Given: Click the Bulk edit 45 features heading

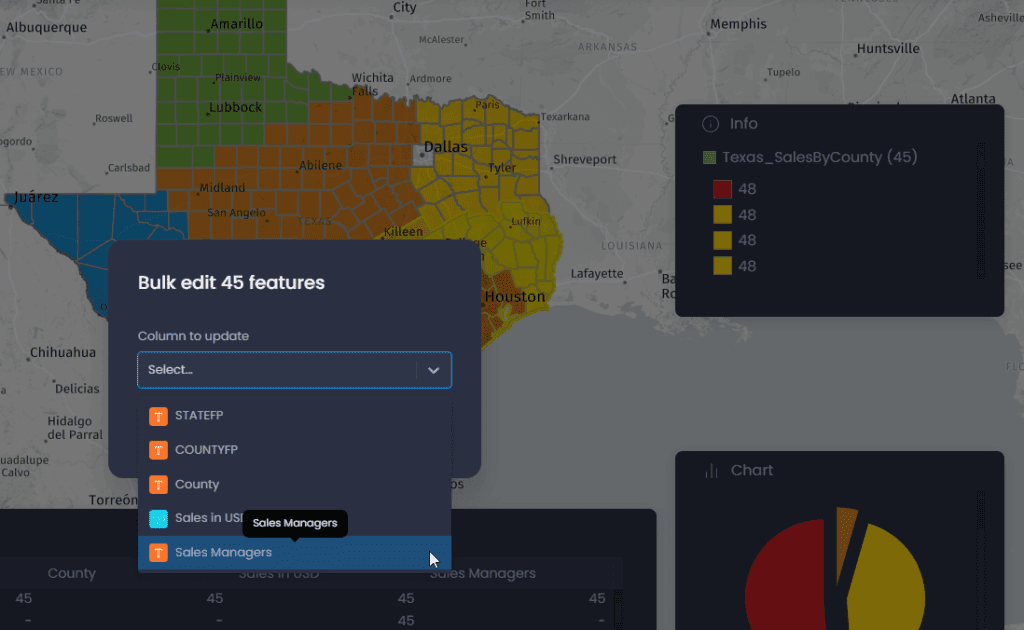Looking at the screenshot, I should [x=231, y=283].
